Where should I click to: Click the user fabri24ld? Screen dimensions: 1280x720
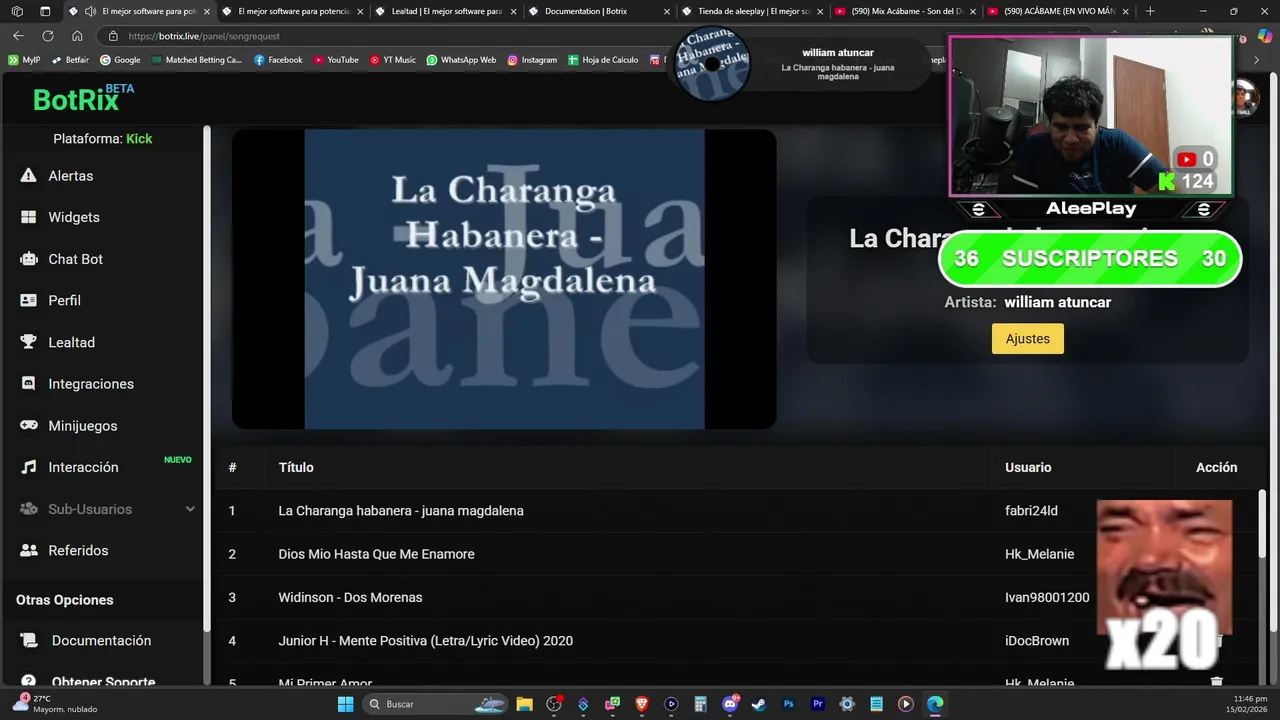pyautogui.click(x=1031, y=511)
